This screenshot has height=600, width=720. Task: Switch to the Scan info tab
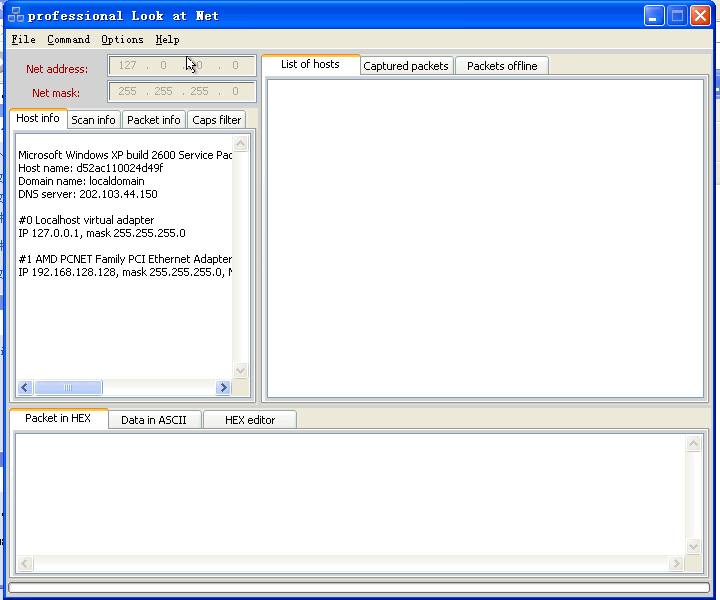(93, 120)
